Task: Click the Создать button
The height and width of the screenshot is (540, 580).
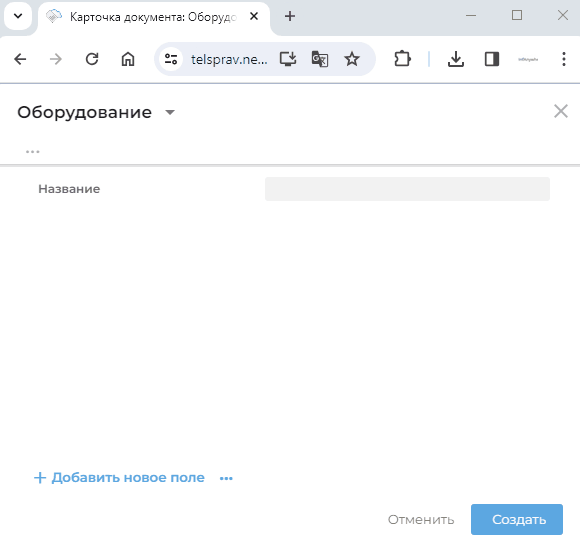Action: point(517,519)
